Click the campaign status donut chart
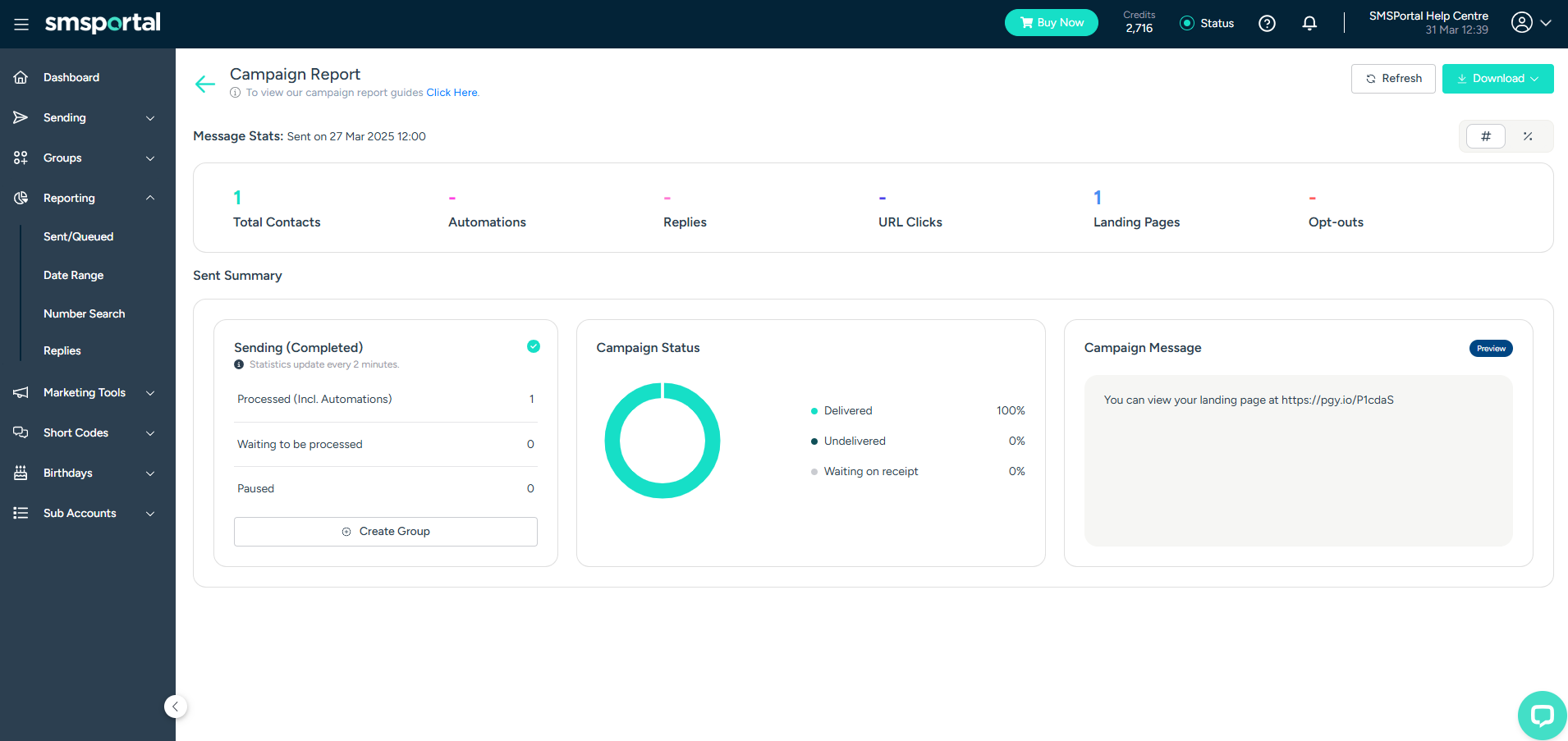 click(663, 441)
